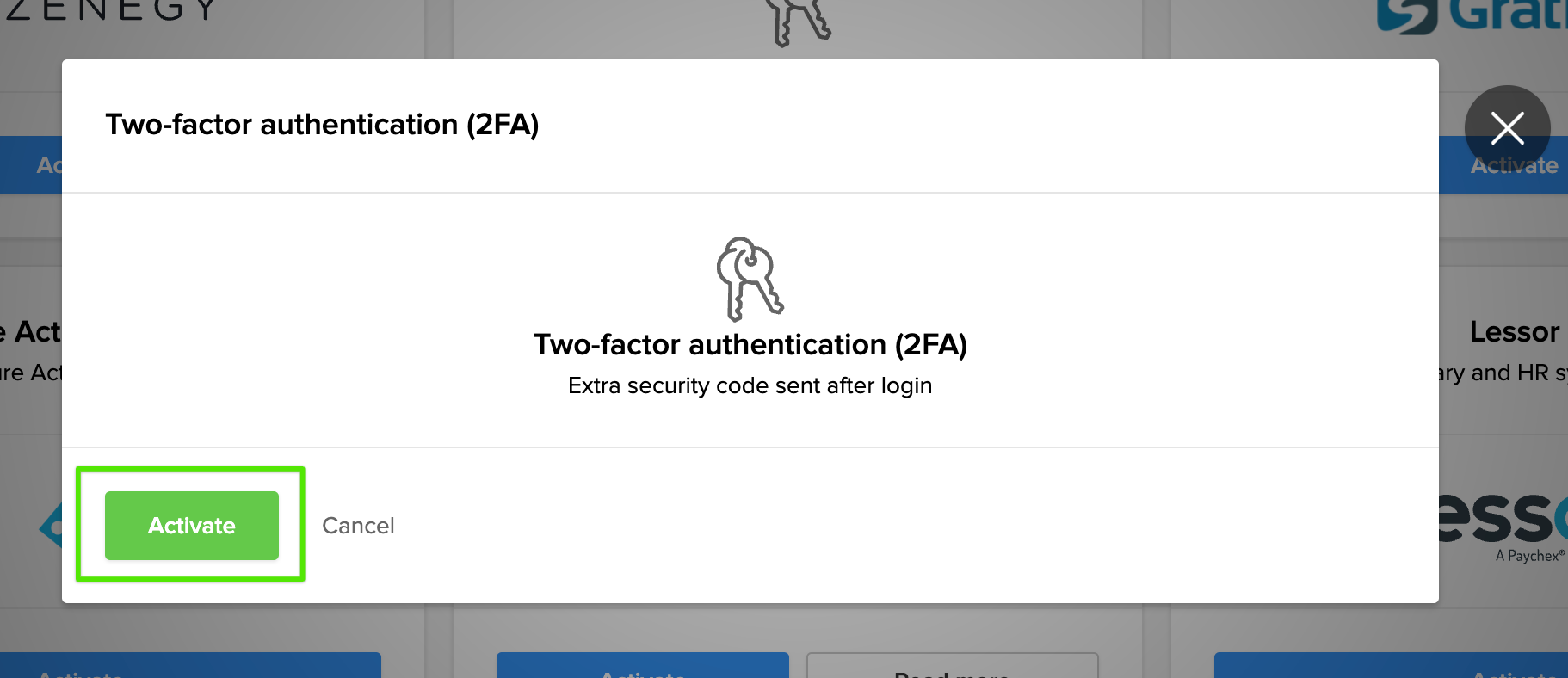Click the dialog header title text

[x=323, y=125]
